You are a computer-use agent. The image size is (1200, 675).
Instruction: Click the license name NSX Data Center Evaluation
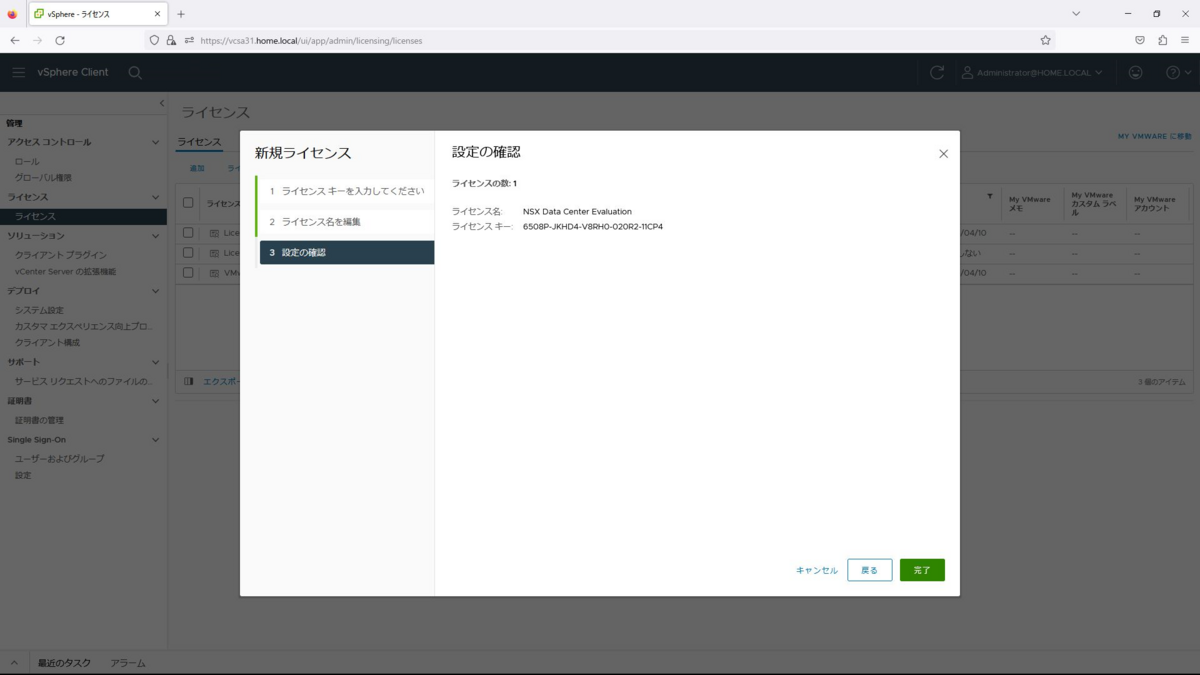coord(577,212)
